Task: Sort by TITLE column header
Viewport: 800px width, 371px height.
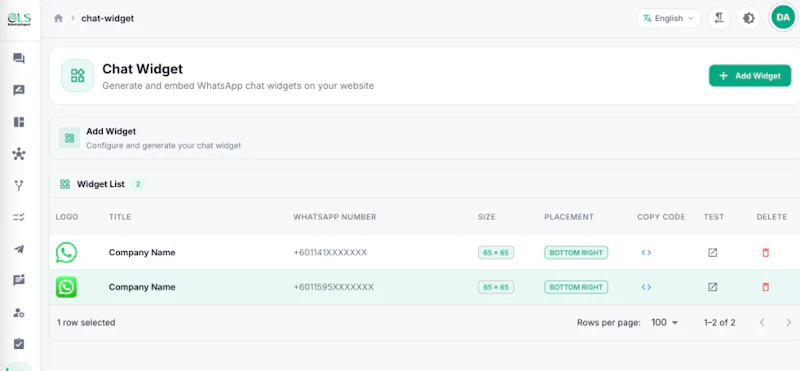Action: [x=120, y=217]
